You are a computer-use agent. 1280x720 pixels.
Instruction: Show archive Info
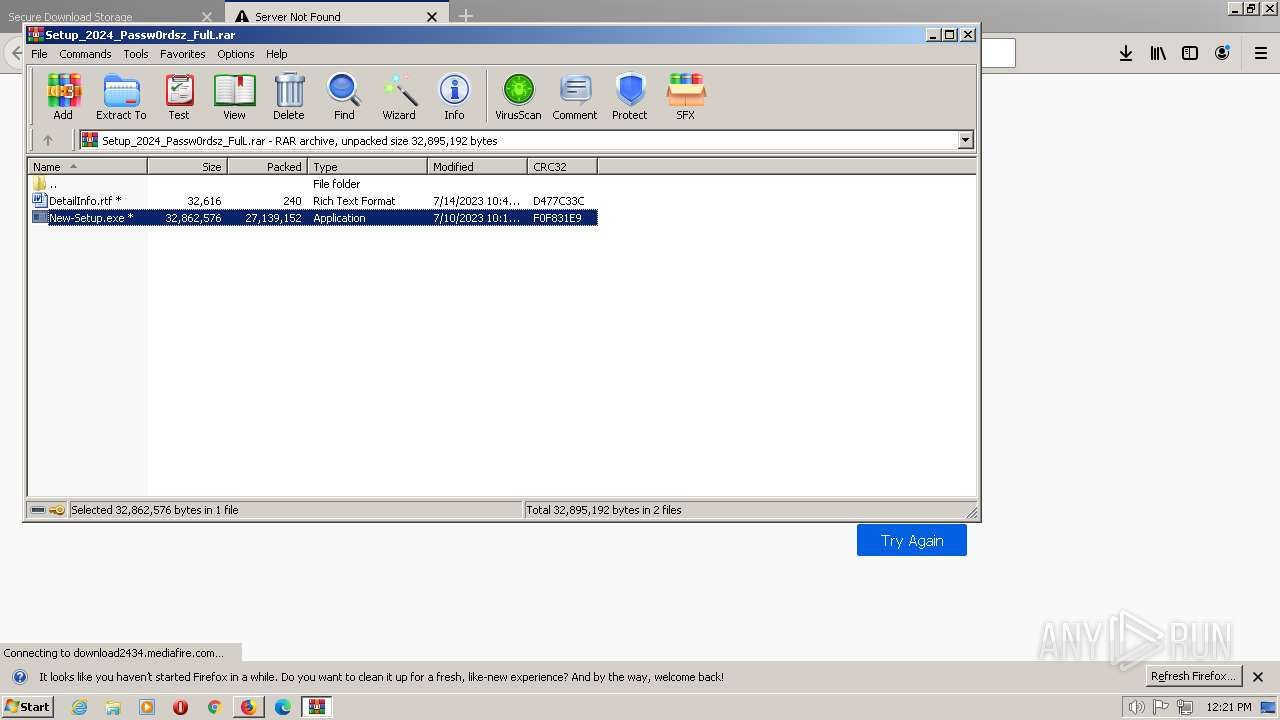pyautogui.click(x=454, y=96)
